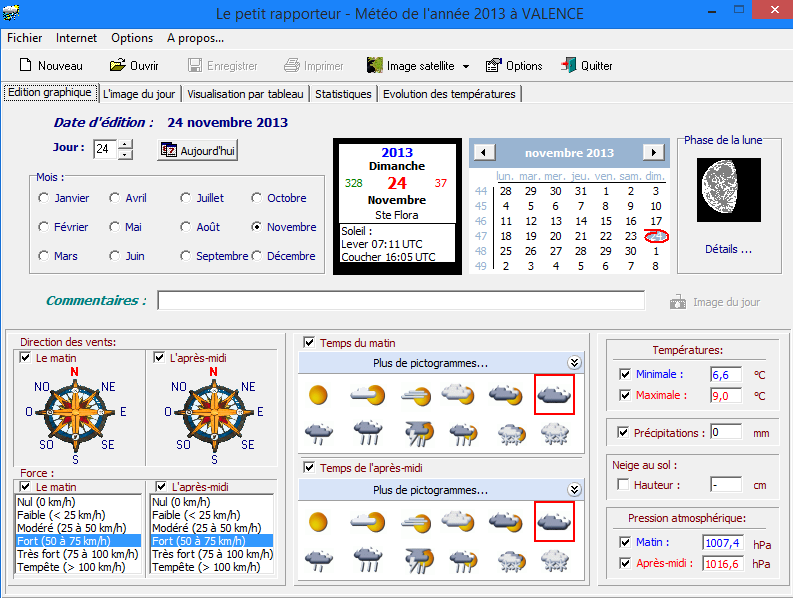Open the Image satellite dropdown arrow

point(466,66)
